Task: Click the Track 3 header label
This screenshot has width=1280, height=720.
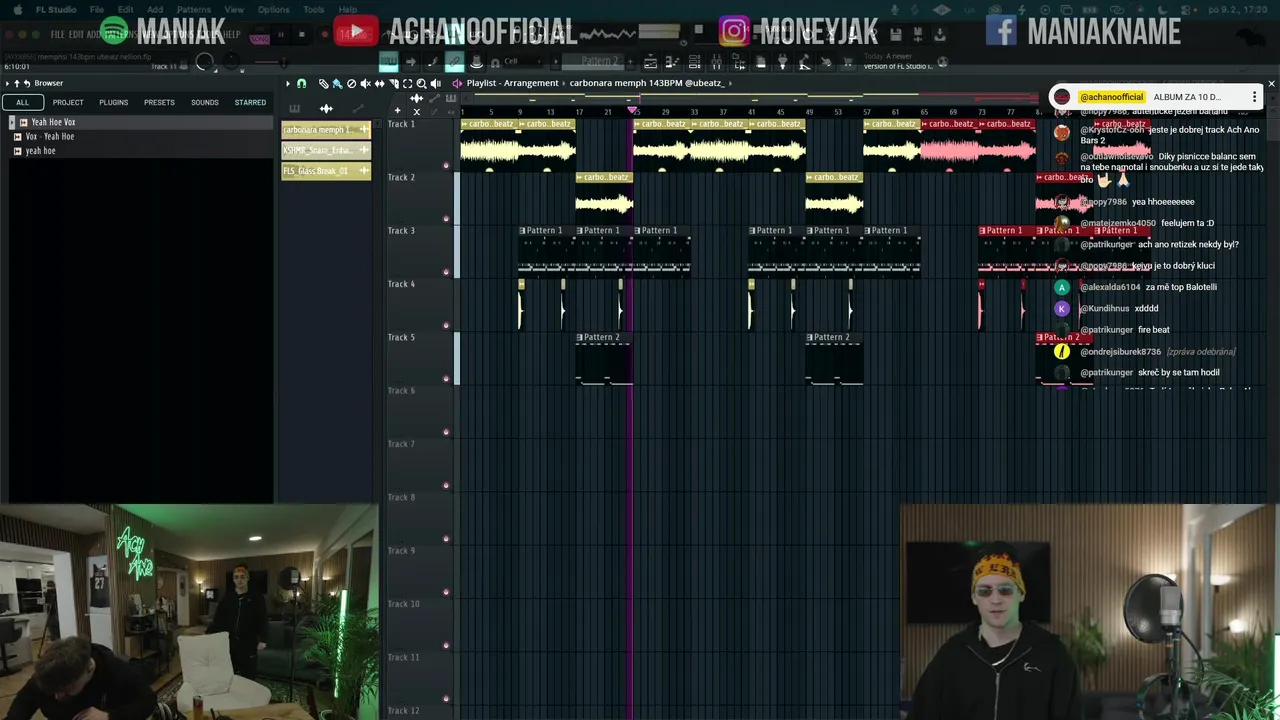Action: pyautogui.click(x=401, y=231)
